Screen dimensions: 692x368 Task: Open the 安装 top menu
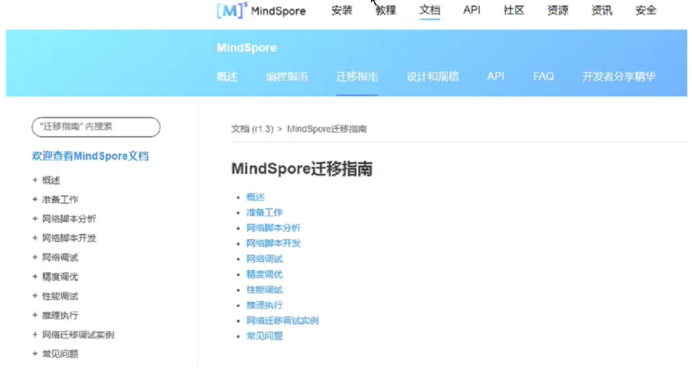click(x=342, y=10)
